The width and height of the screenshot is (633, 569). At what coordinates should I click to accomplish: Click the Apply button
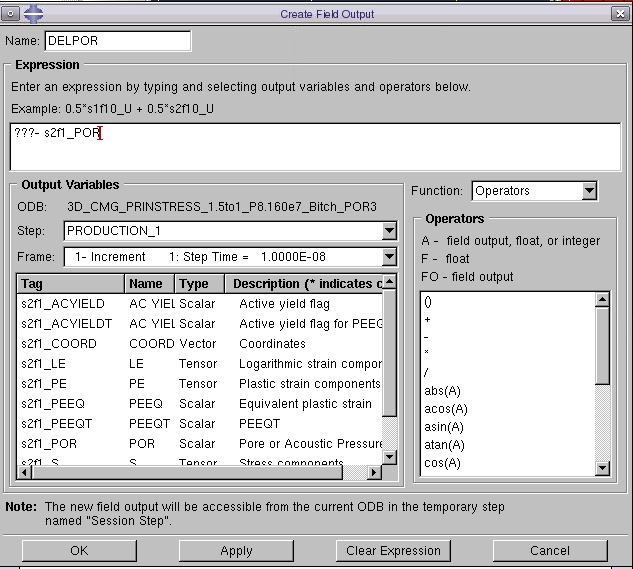(x=236, y=550)
